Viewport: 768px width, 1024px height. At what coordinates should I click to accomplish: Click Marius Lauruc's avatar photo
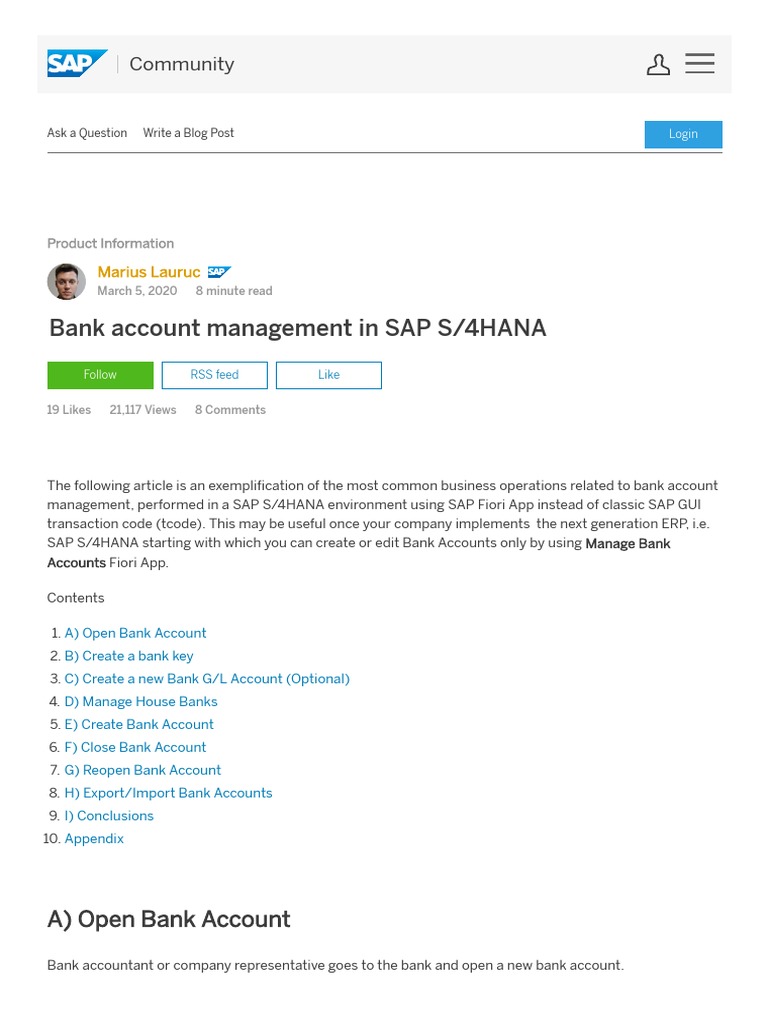66,281
